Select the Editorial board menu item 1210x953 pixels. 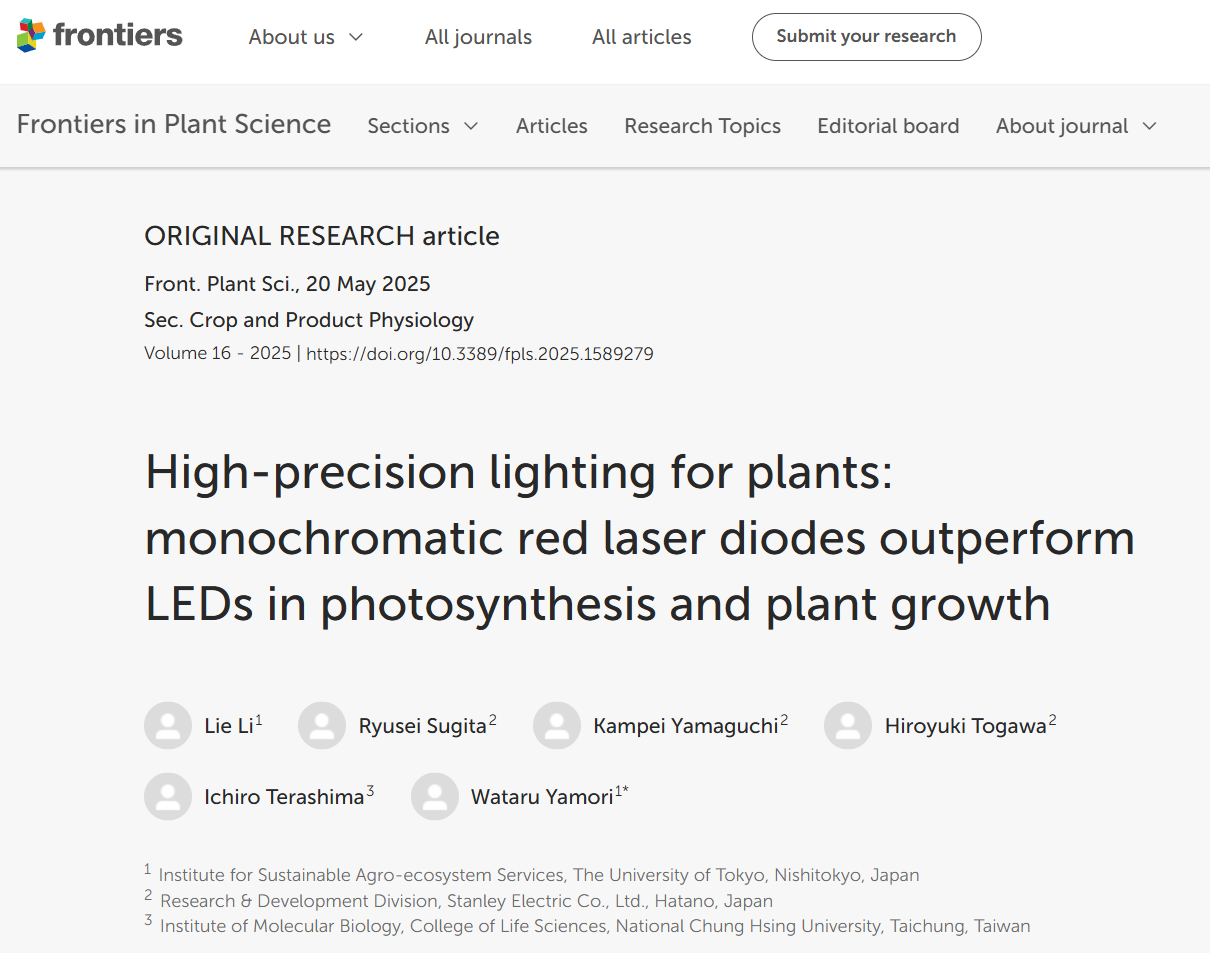coord(888,126)
